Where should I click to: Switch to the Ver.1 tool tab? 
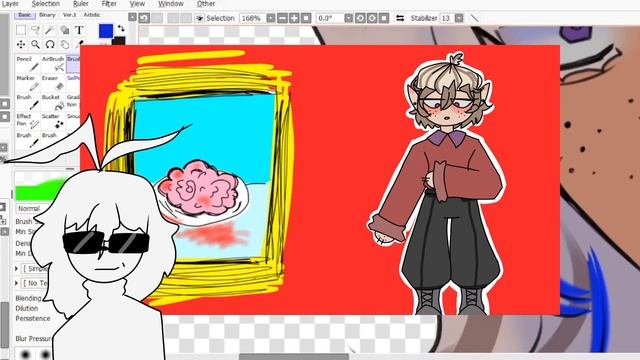(x=69, y=15)
